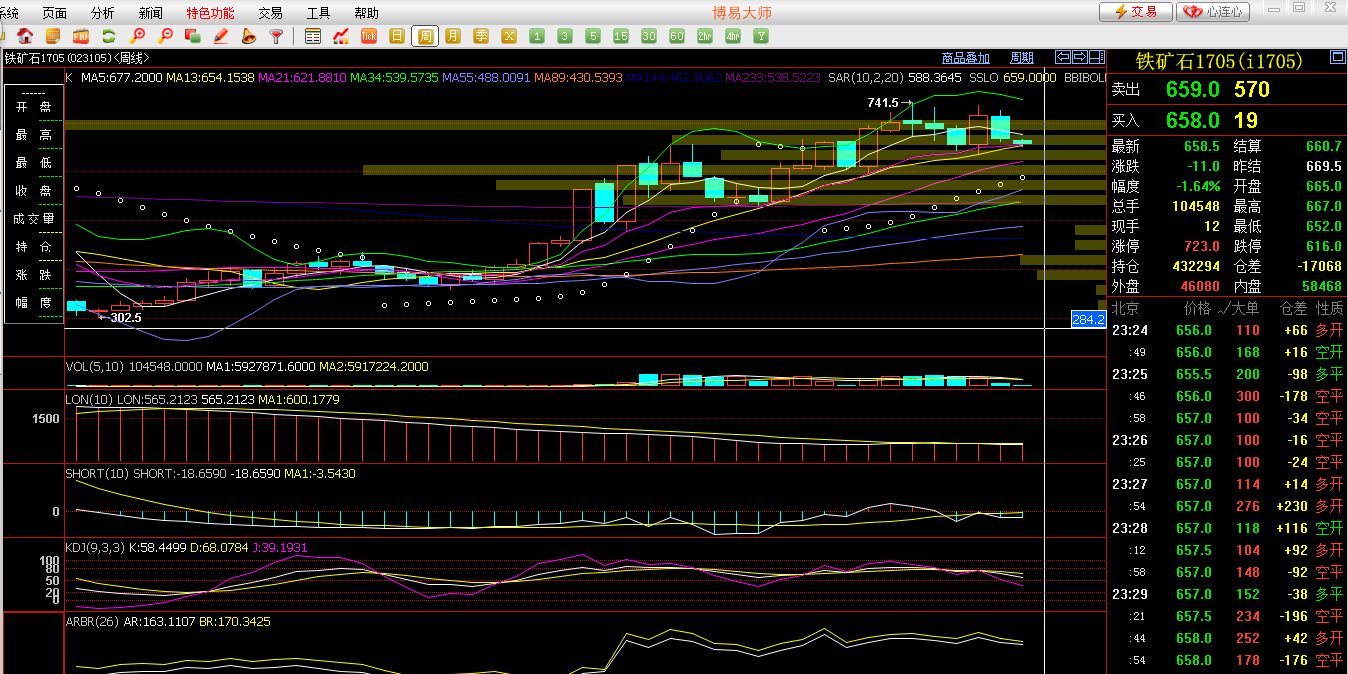The height and width of the screenshot is (674, 1348).
Task: Navigate forward with the right arrow box
Action: [x=1080, y=57]
